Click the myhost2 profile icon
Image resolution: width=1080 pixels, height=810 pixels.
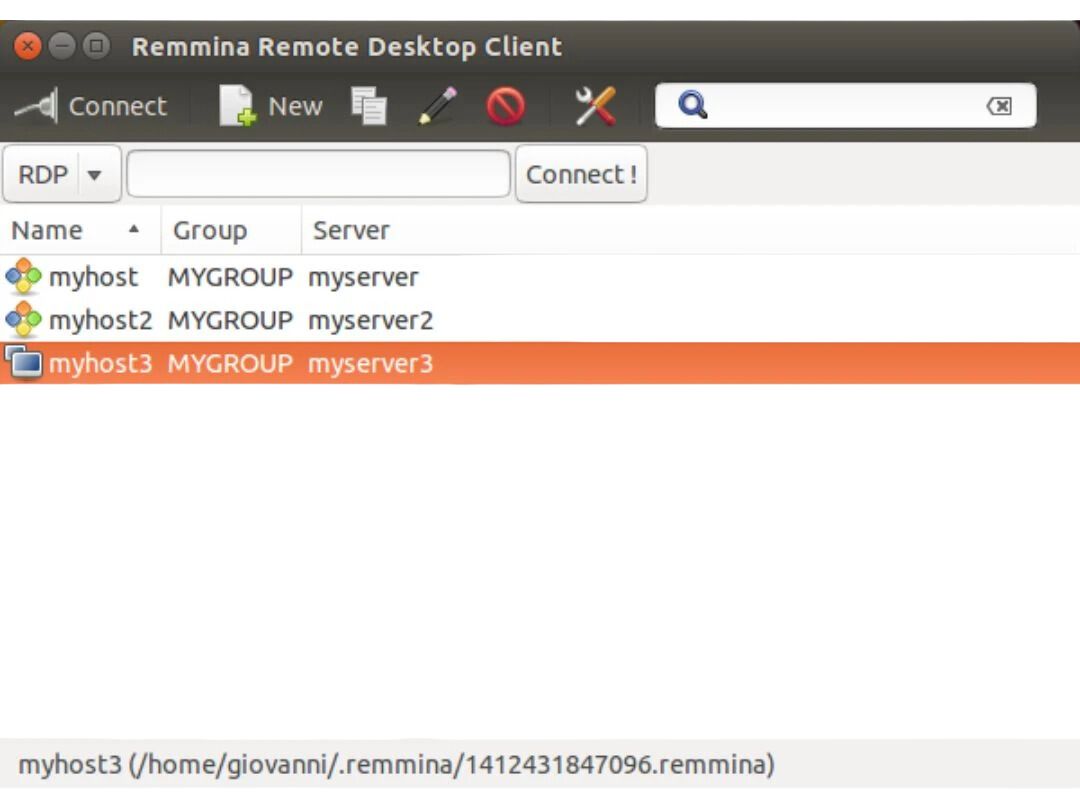23,320
